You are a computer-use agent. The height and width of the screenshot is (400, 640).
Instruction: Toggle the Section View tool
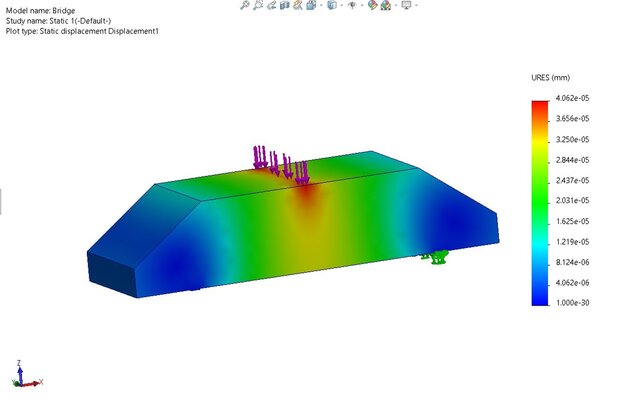284,5
